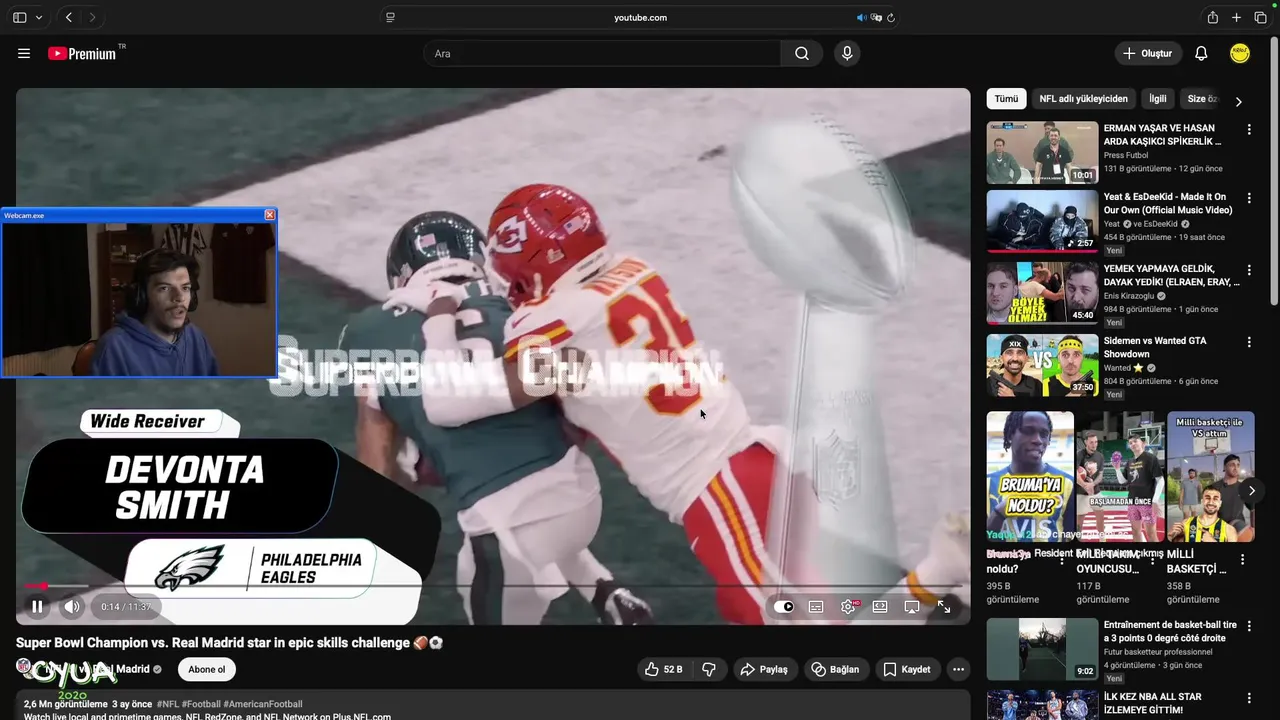Open the notifications bell
Image resolution: width=1280 pixels, height=720 pixels.
[1201, 53]
